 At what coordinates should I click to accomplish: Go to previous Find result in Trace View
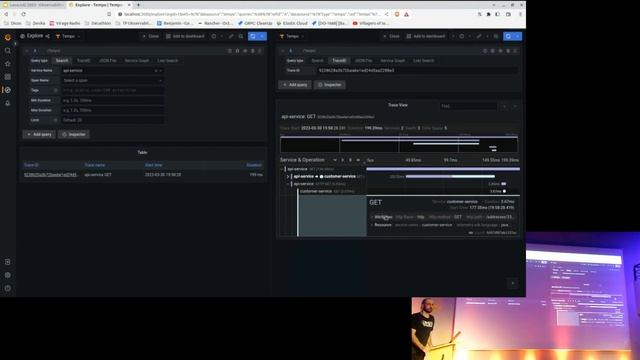point(504,106)
